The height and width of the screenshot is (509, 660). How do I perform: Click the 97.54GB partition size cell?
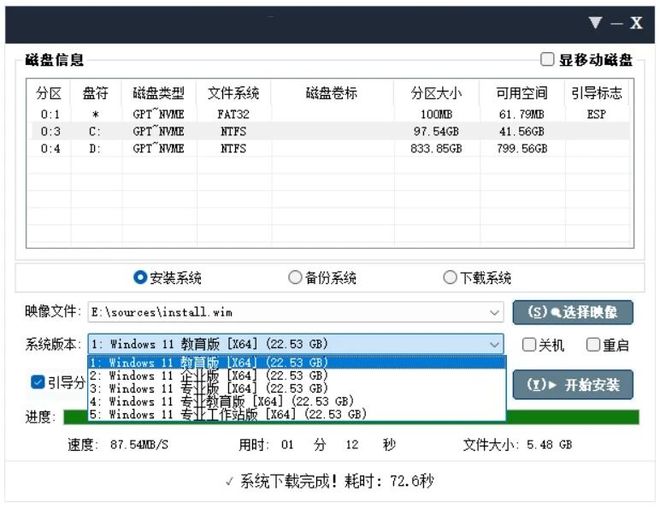pyautogui.click(x=436, y=131)
